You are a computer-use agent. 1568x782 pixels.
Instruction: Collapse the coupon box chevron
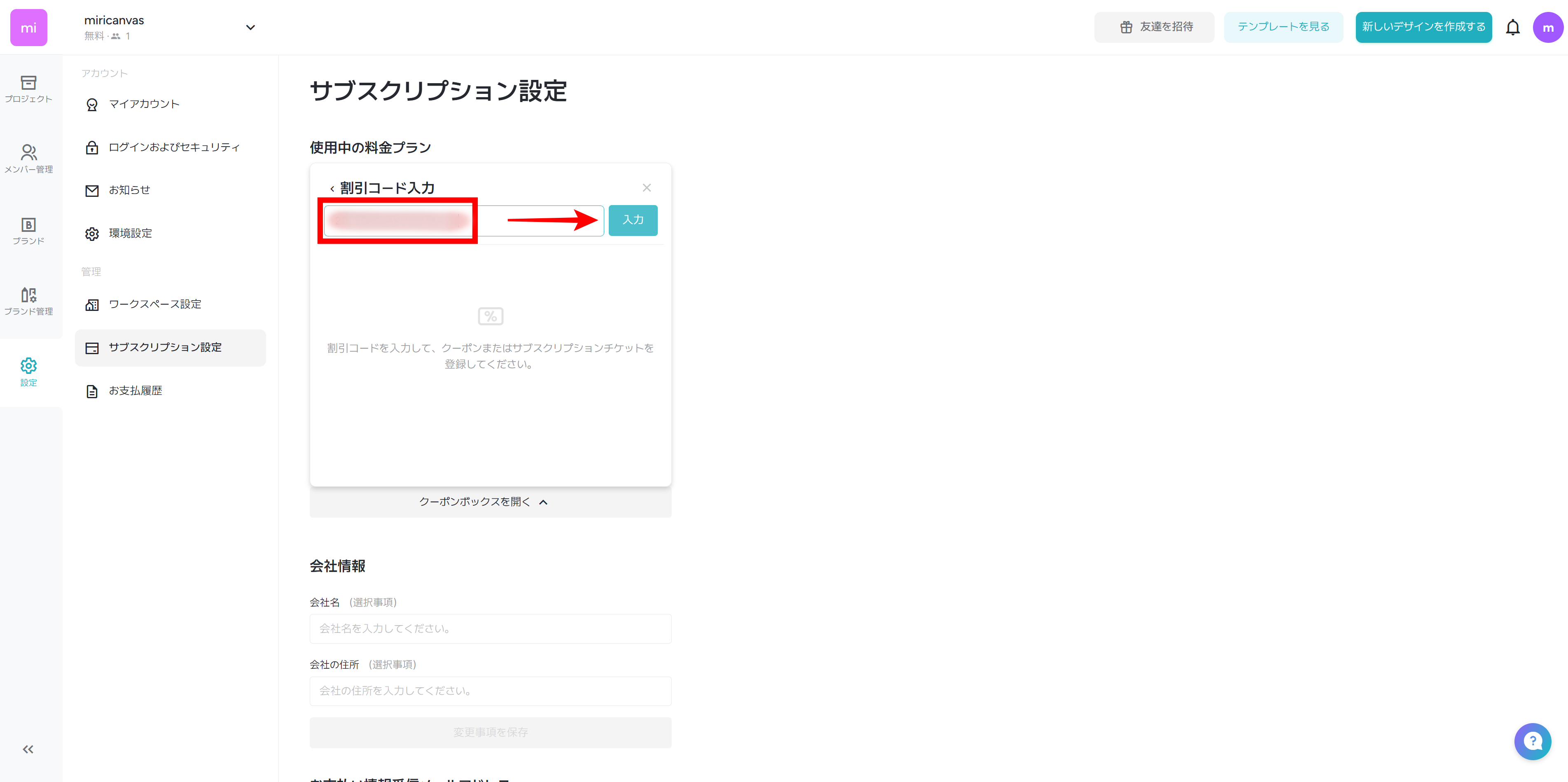click(544, 502)
